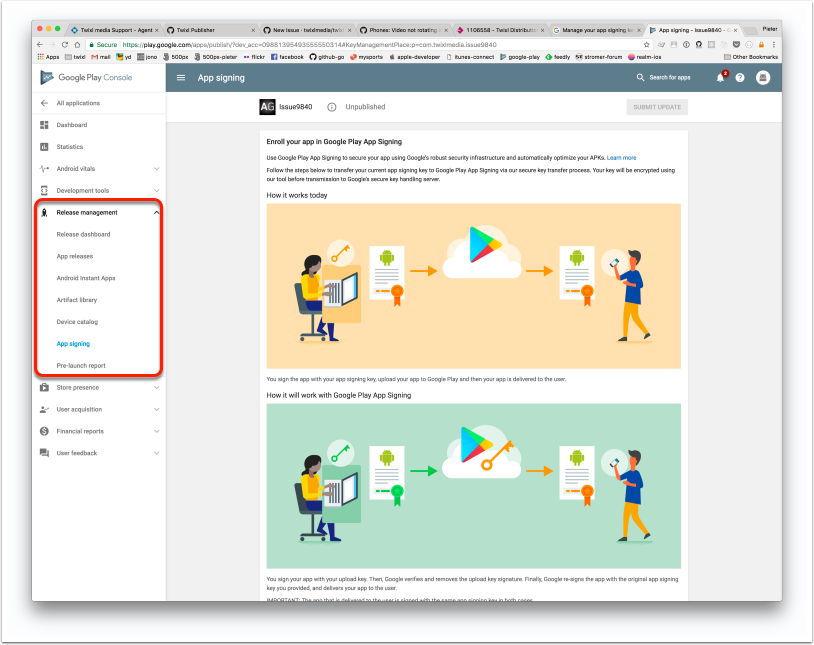Click the Dashboard grid icon
814x645 pixels.
44,125
